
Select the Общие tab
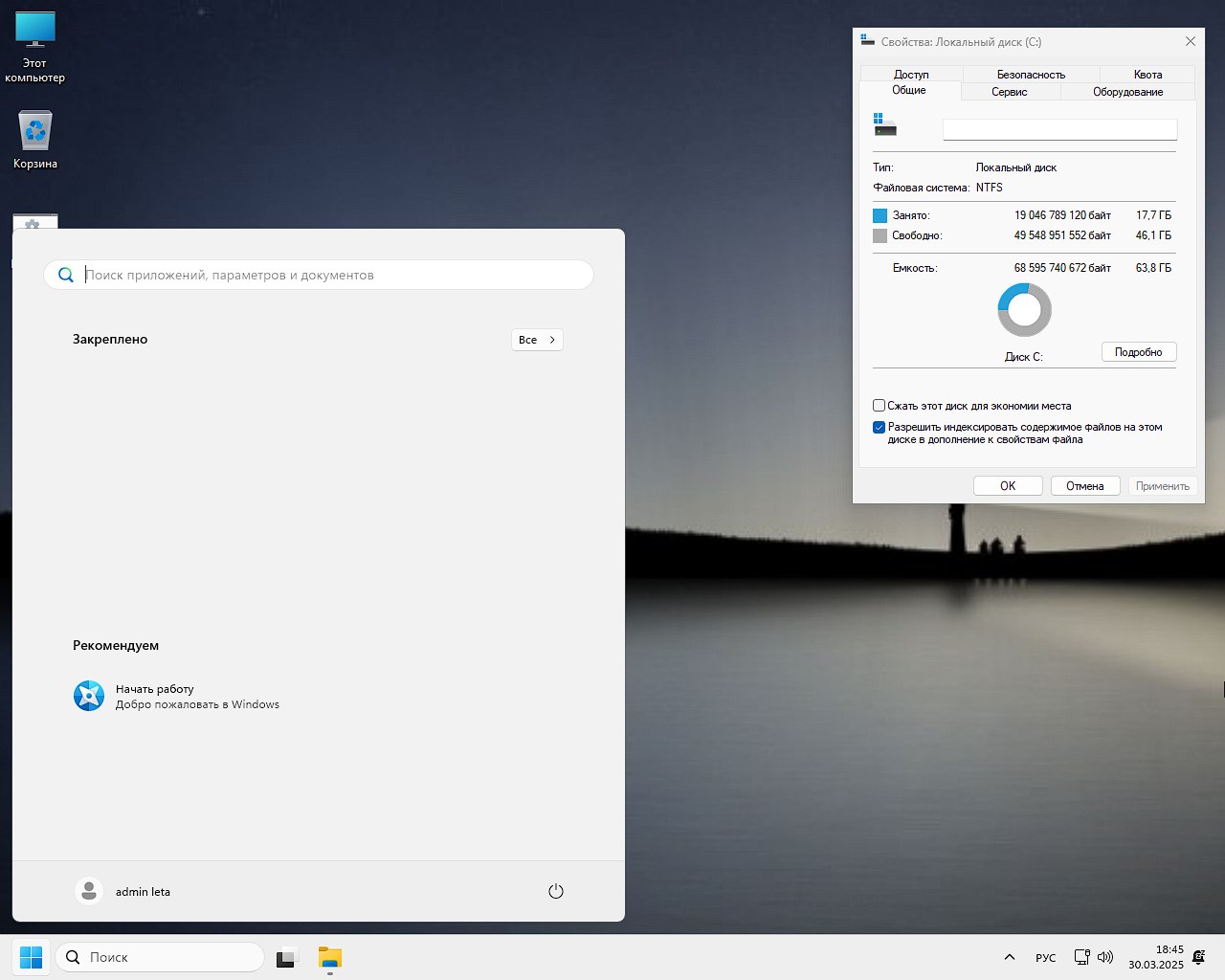(909, 90)
